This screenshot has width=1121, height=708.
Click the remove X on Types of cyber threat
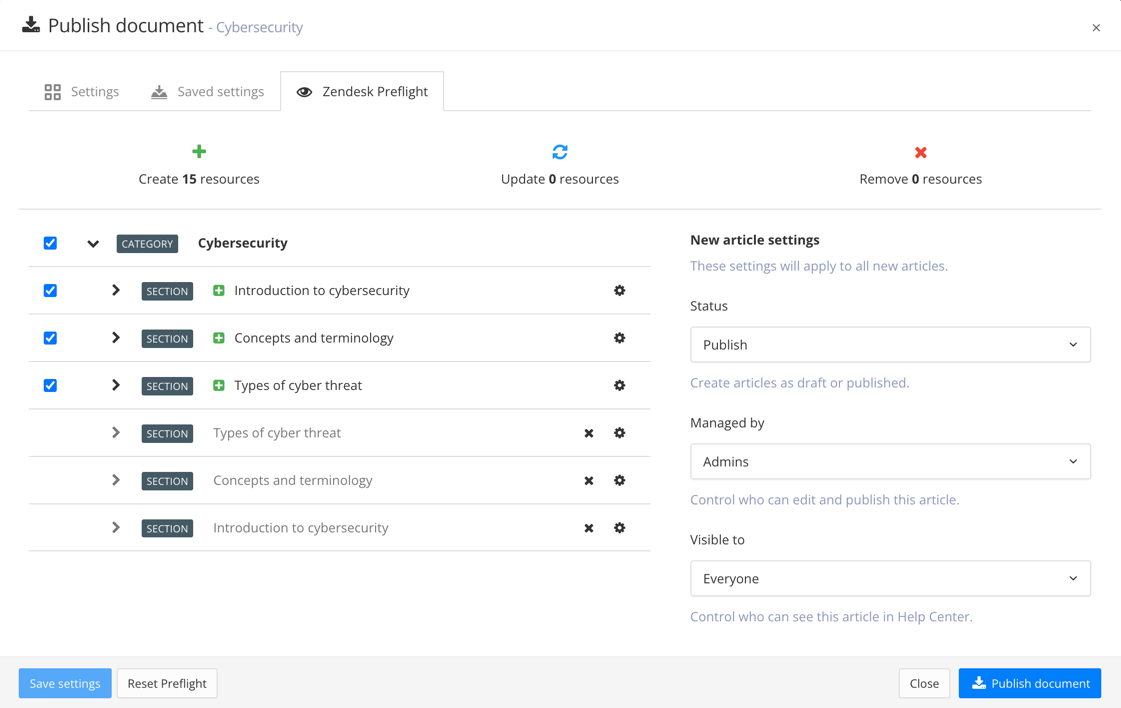click(588, 433)
